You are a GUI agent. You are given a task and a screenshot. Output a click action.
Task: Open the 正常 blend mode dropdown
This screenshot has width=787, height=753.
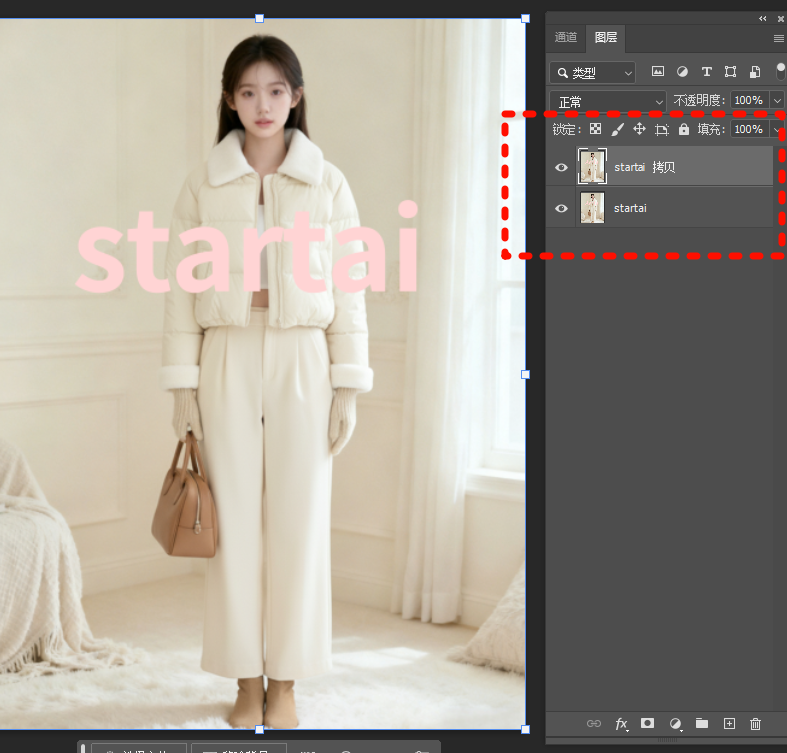pos(608,102)
